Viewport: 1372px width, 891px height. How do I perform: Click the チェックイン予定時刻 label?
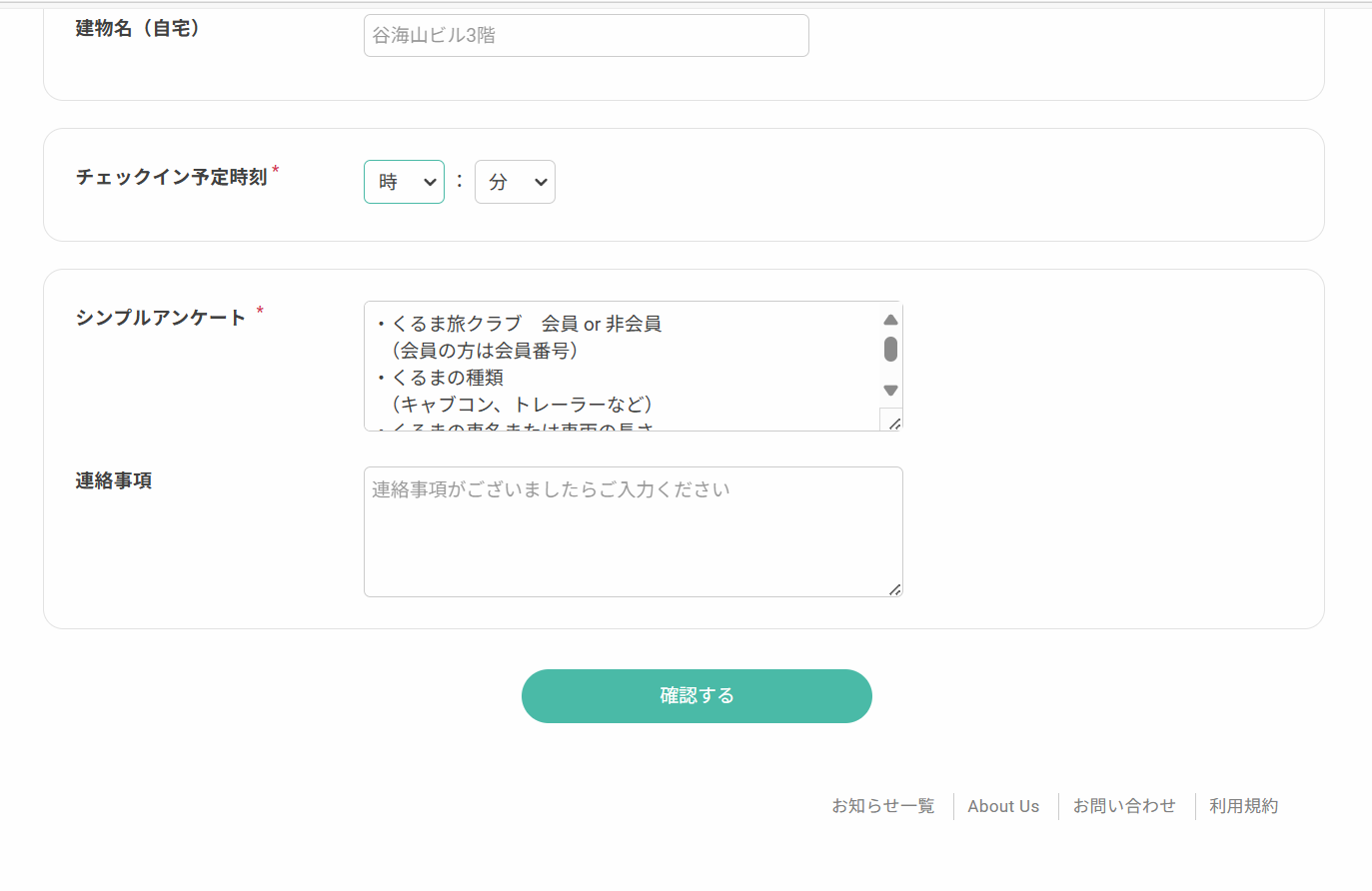(172, 177)
